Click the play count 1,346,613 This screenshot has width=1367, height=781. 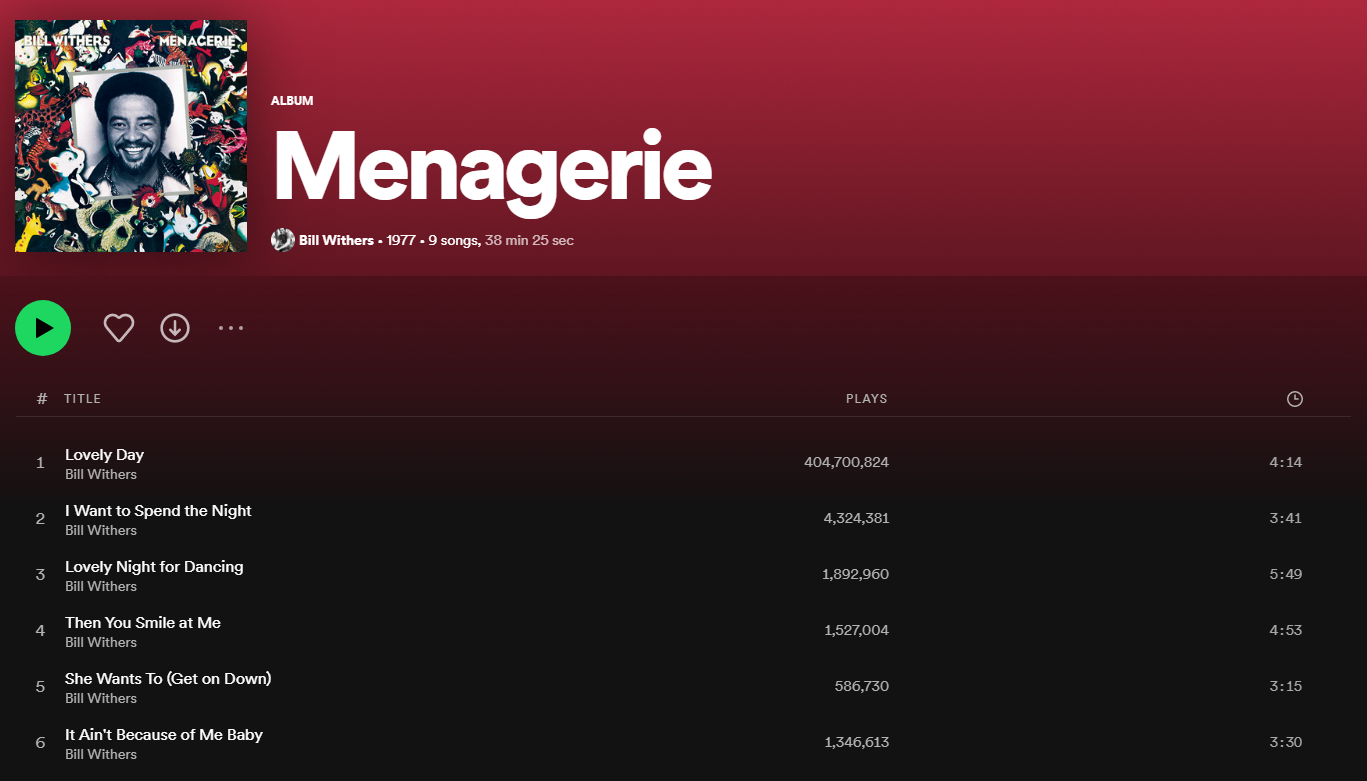pyautogui.click(x=856, y=743)
